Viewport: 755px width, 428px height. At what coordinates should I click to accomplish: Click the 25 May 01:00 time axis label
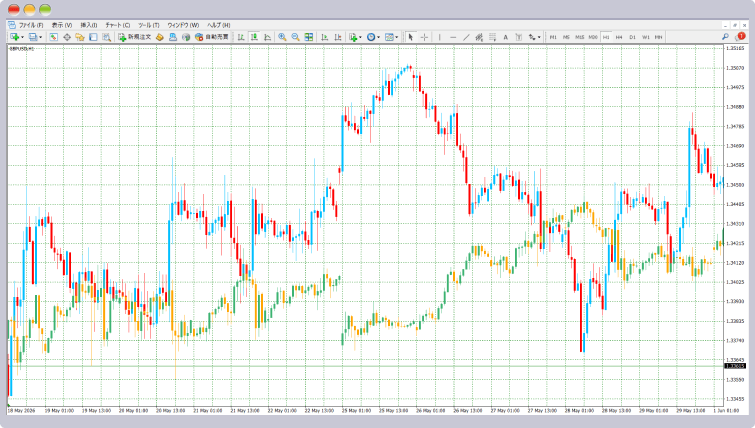(x=357, y=411)
